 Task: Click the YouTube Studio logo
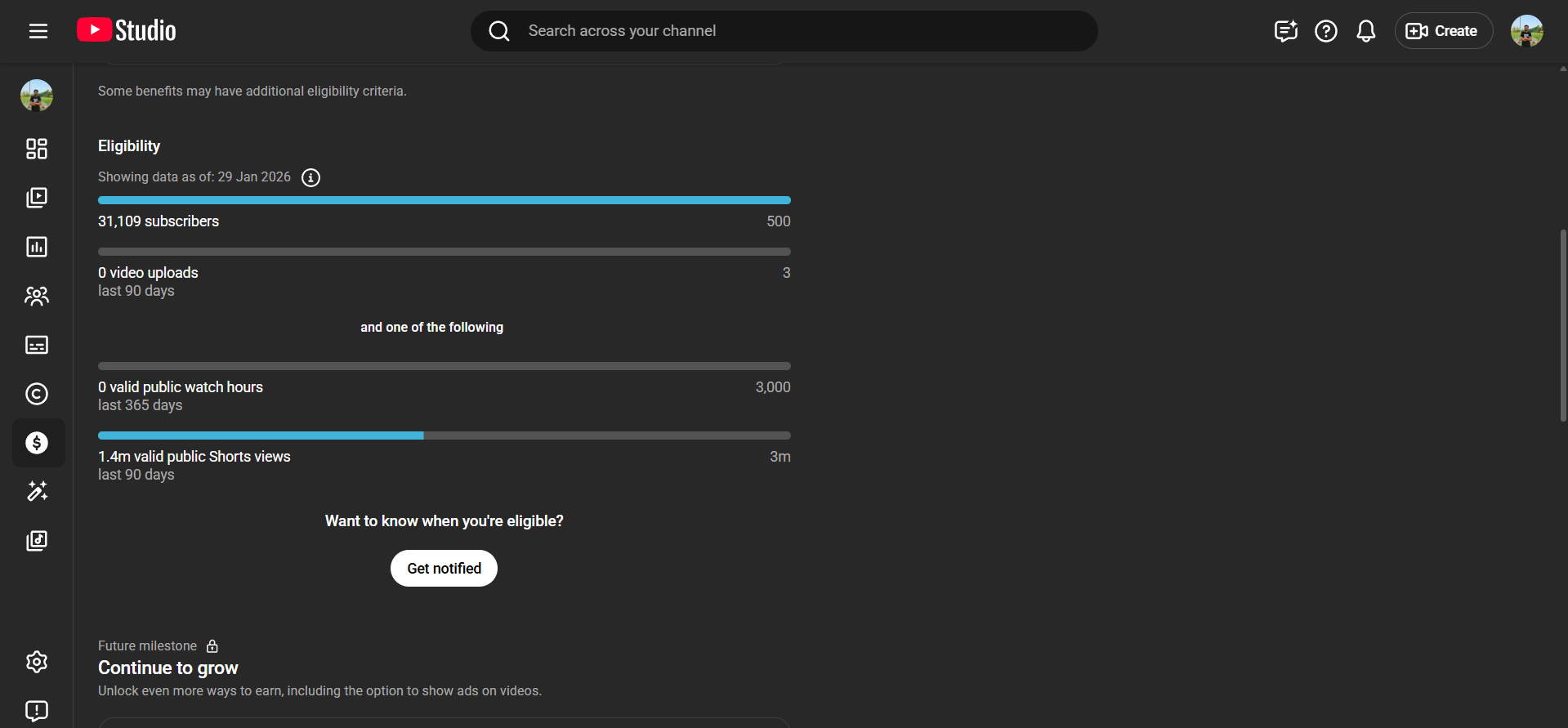coord(127,31)
